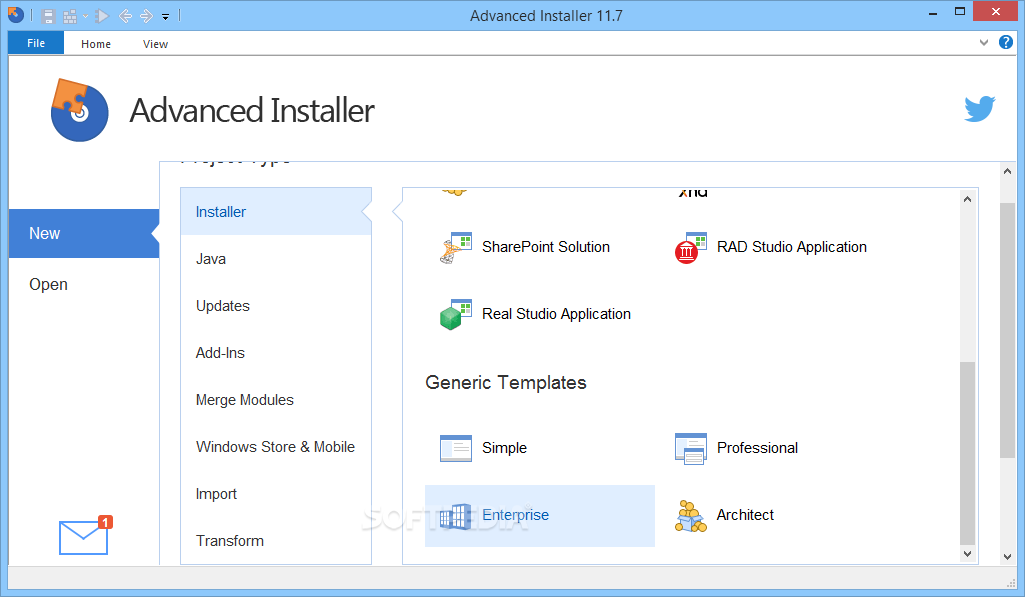The width and height of the screenshot is (1025, 597).
Task: Open the File ribbon tab
Action: click(36, 43)
